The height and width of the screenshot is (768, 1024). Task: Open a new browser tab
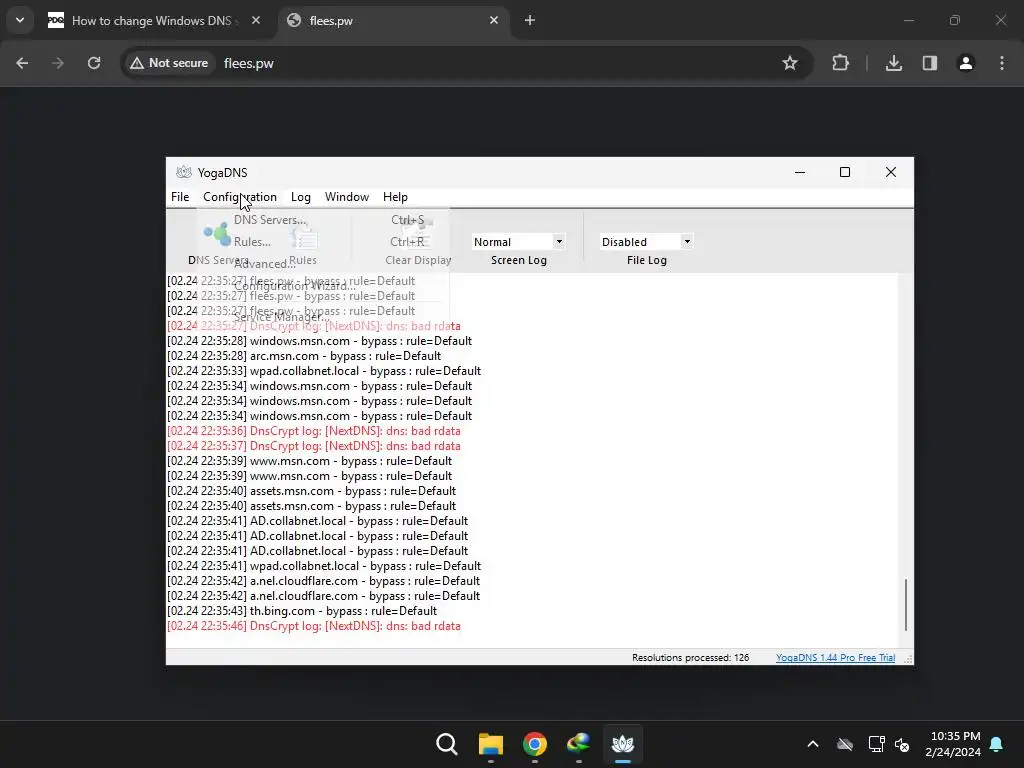tap(530, 20)
